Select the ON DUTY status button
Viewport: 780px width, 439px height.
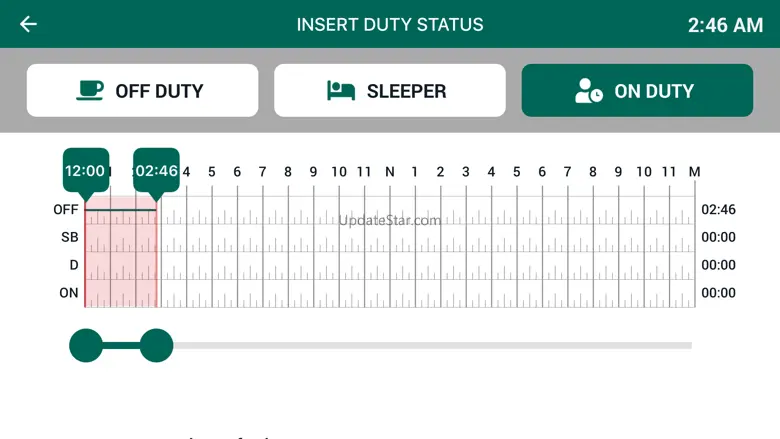tap(637, 90)
